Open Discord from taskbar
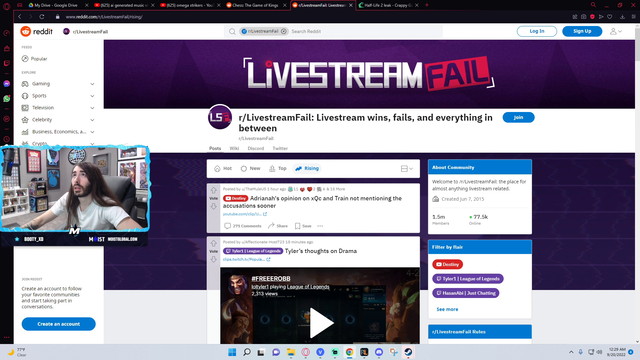Viewport: 640px width, 360px height. [379, 352]
